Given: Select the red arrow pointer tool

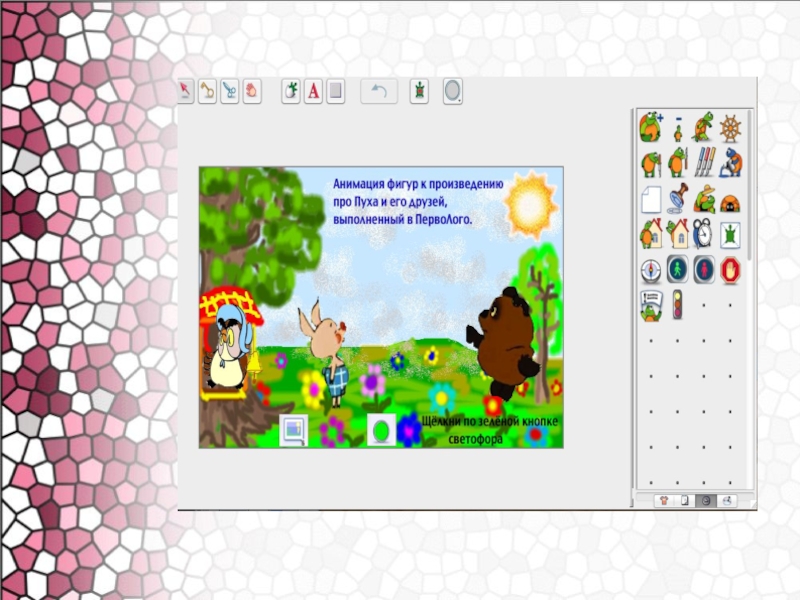Looking at the screenshot, I should [x=185, y=91].
